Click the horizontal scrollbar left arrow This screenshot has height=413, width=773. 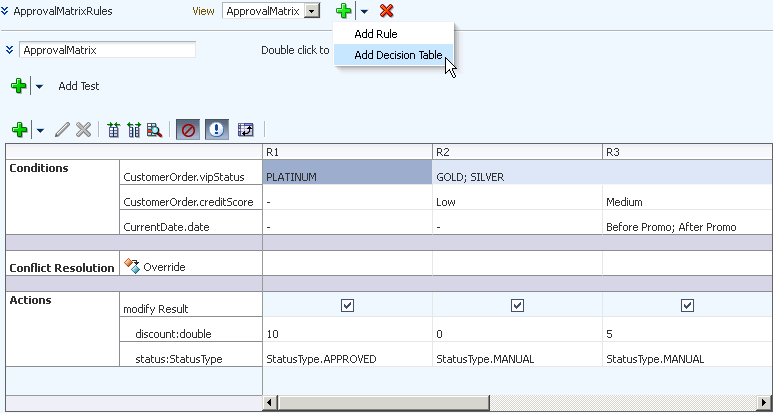269,402
